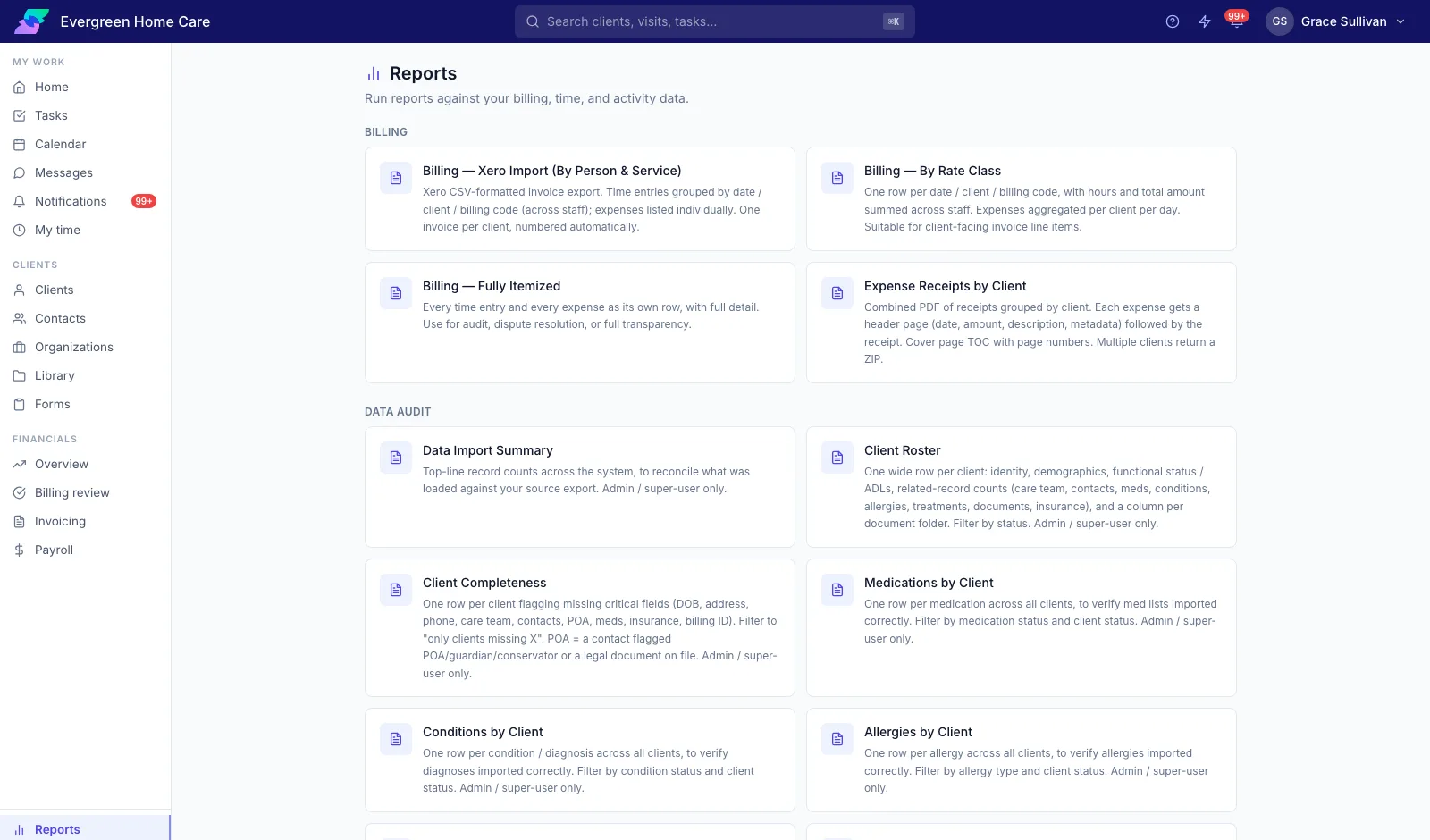Click the Messages bubble icon in sidebar
Screen dimensions: 1430x840
pyautogui.click(x=19, y=172)
